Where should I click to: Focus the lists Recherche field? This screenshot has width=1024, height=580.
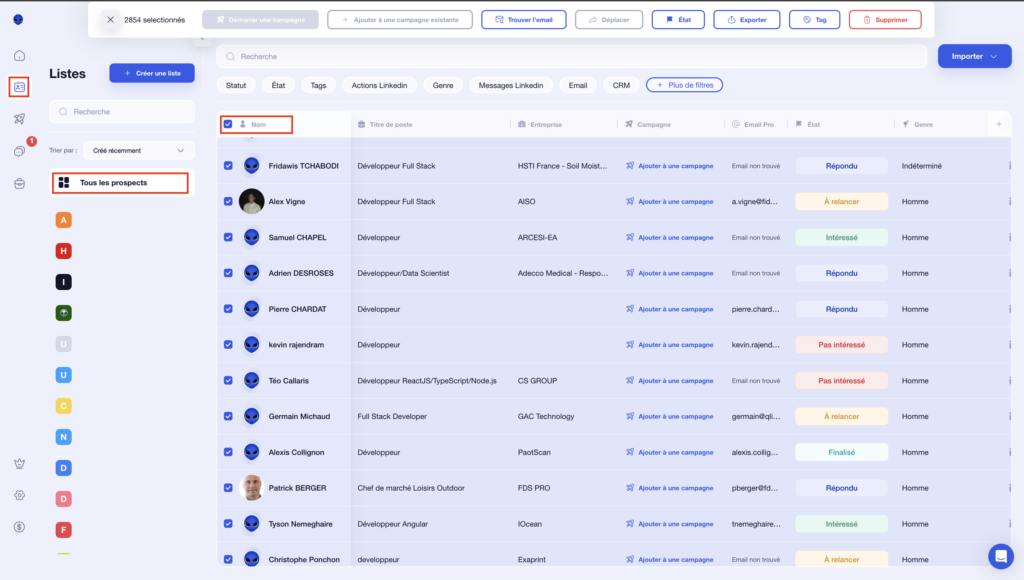click(121, 112)
